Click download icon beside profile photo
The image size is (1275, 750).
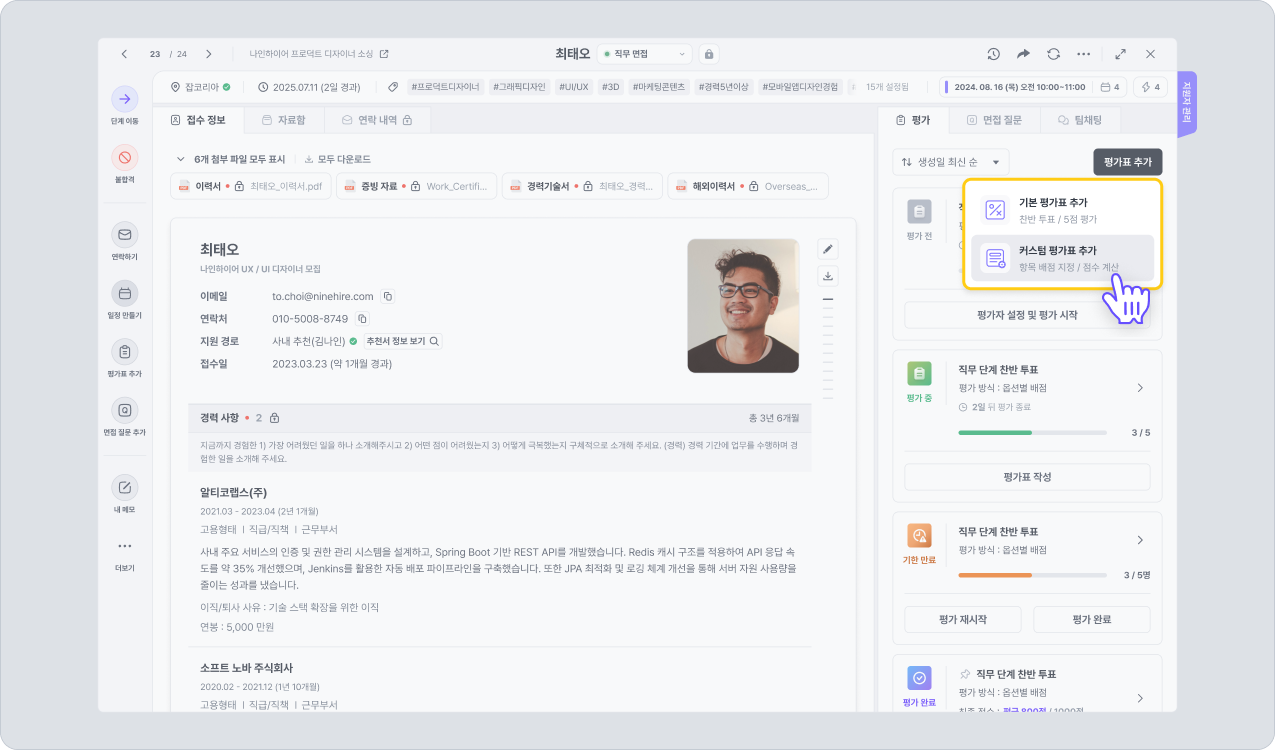[827, 276]
